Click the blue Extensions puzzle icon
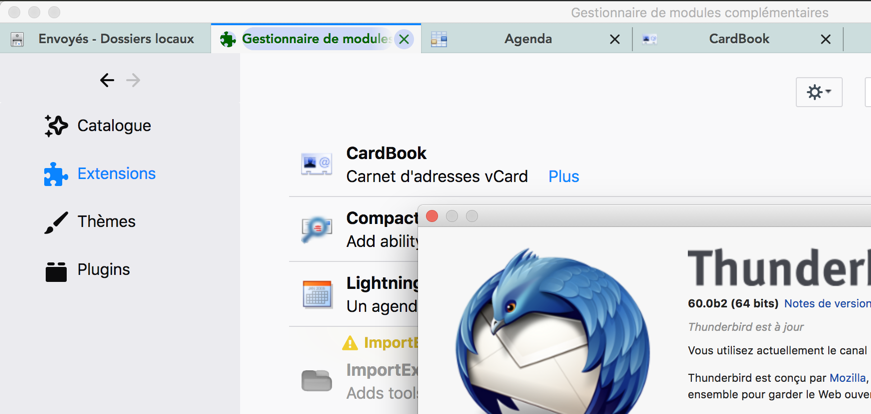 coord(56,174)
